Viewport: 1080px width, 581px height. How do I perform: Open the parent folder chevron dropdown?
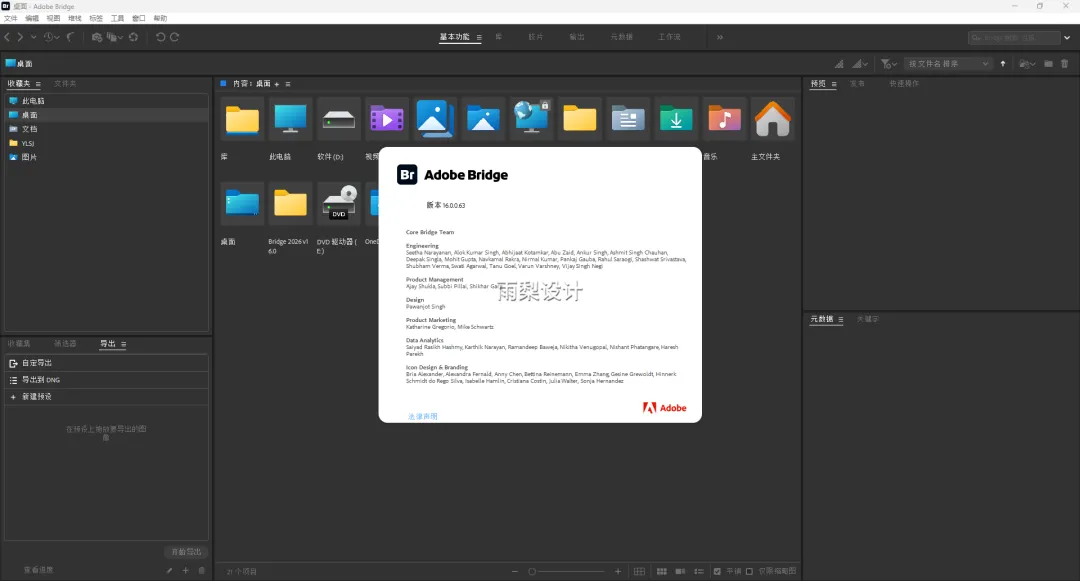[x=33, y=37]
